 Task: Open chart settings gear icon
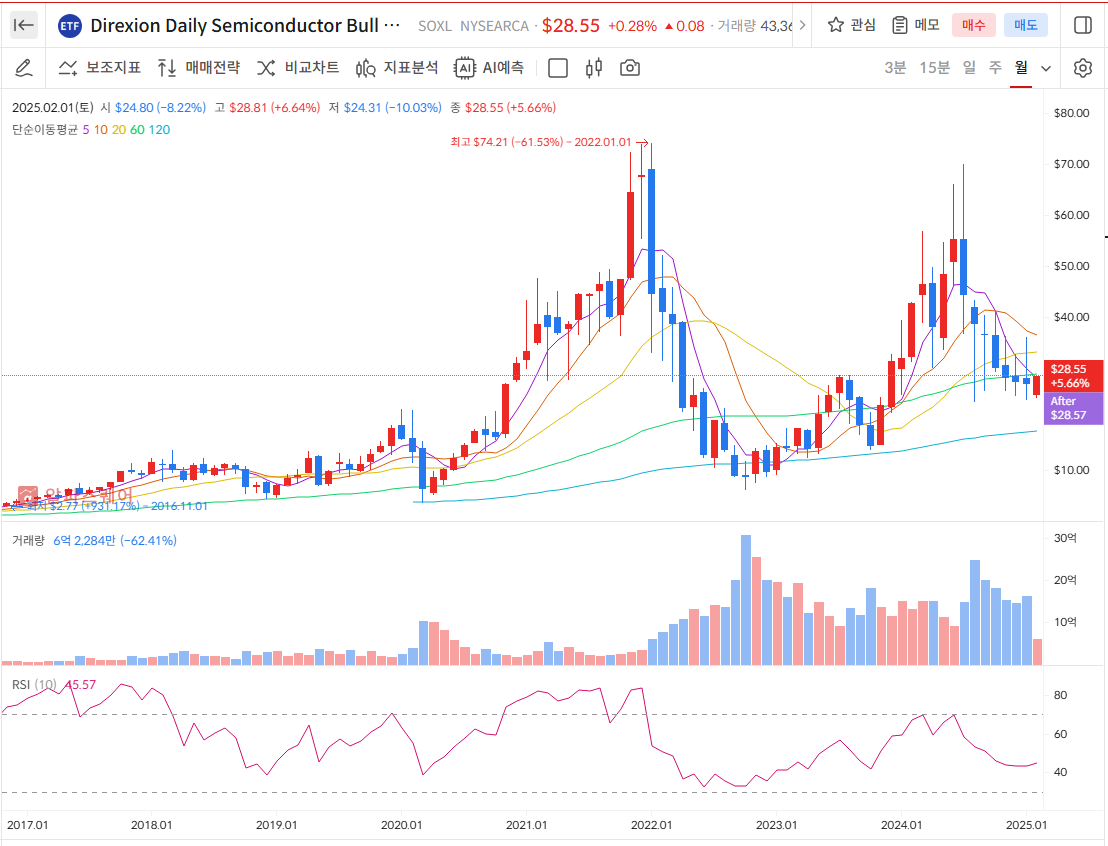click(1083, 68)
